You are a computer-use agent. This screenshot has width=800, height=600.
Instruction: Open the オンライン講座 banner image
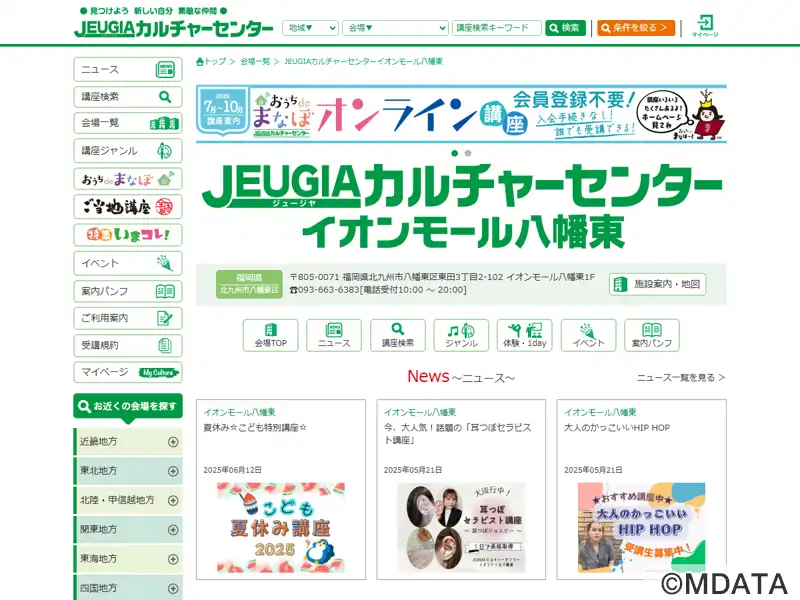click(x=461, y=114)
